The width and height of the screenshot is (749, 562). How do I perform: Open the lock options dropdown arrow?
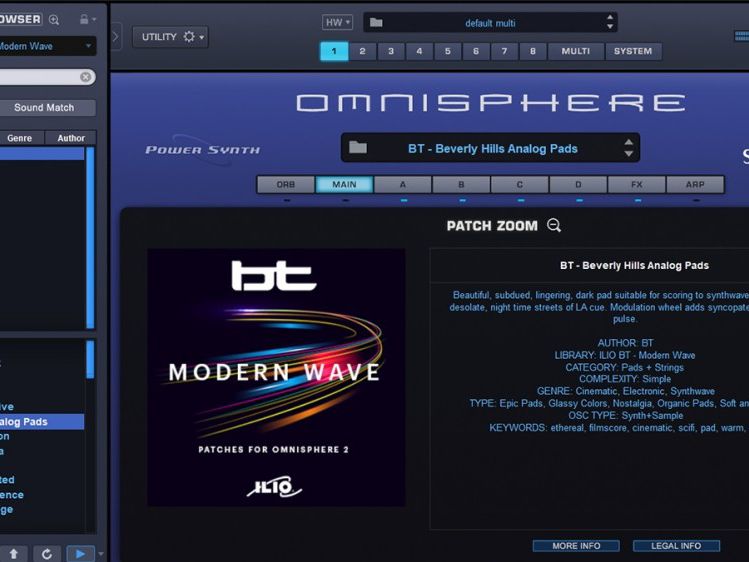point(94,20)
